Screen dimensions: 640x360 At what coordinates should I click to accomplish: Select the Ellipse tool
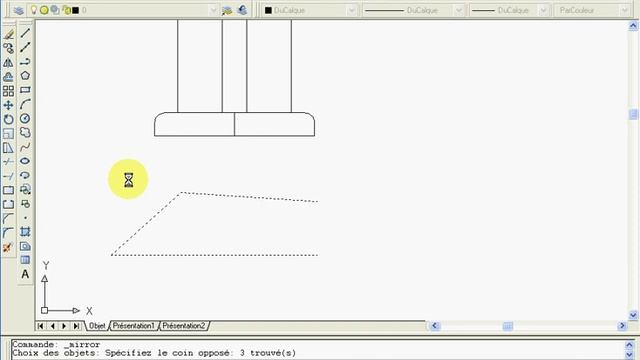[x=25, y=161]
